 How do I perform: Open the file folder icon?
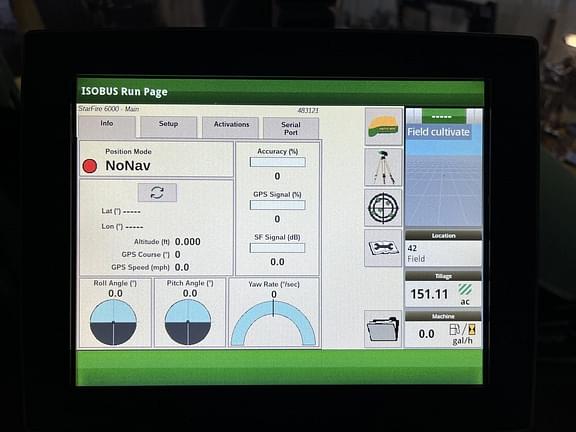click(x=384, y=328)
